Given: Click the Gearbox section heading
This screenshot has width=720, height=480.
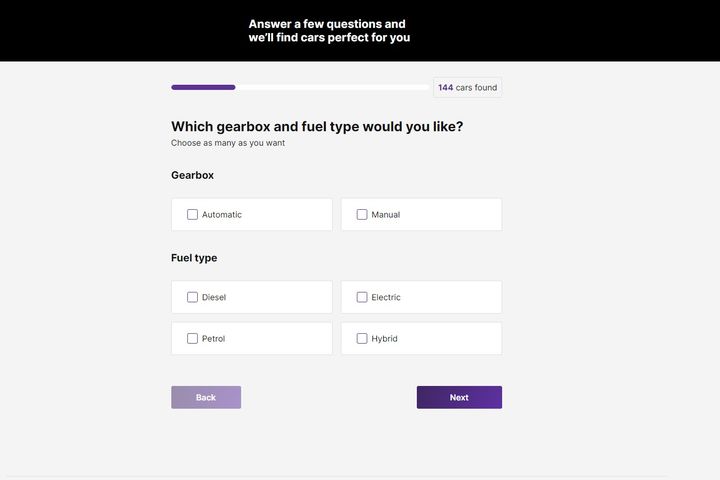Looking at the screenshot, I should point(192,176).
